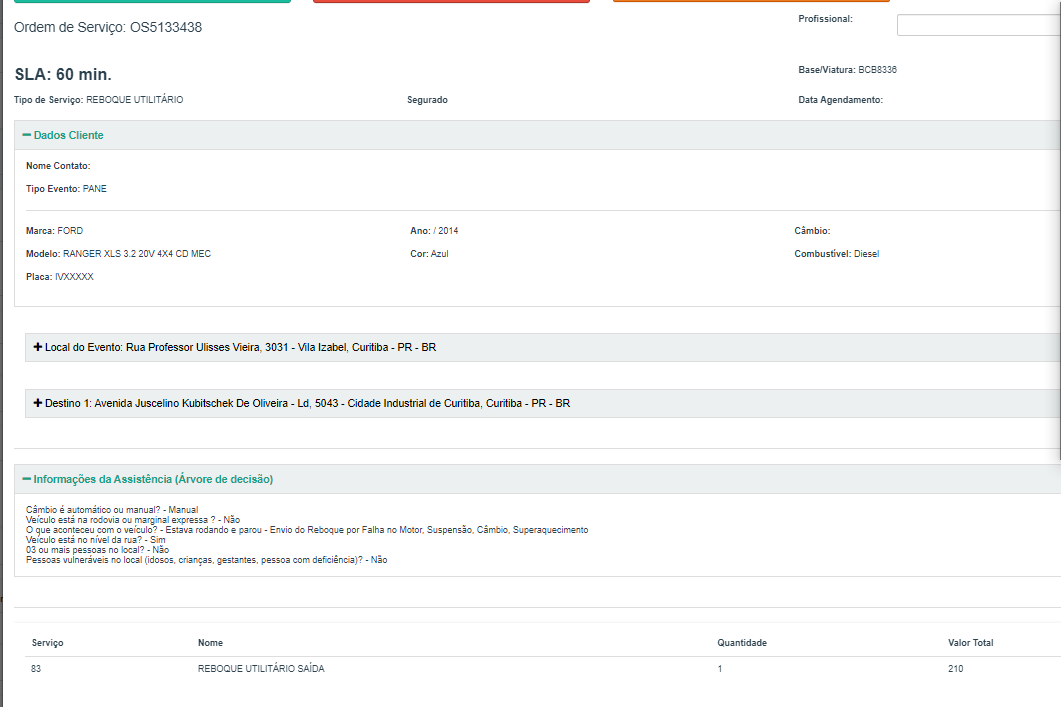Collapse the Dados Cliente section
The image size is (1061, 707).
point(63,135)
